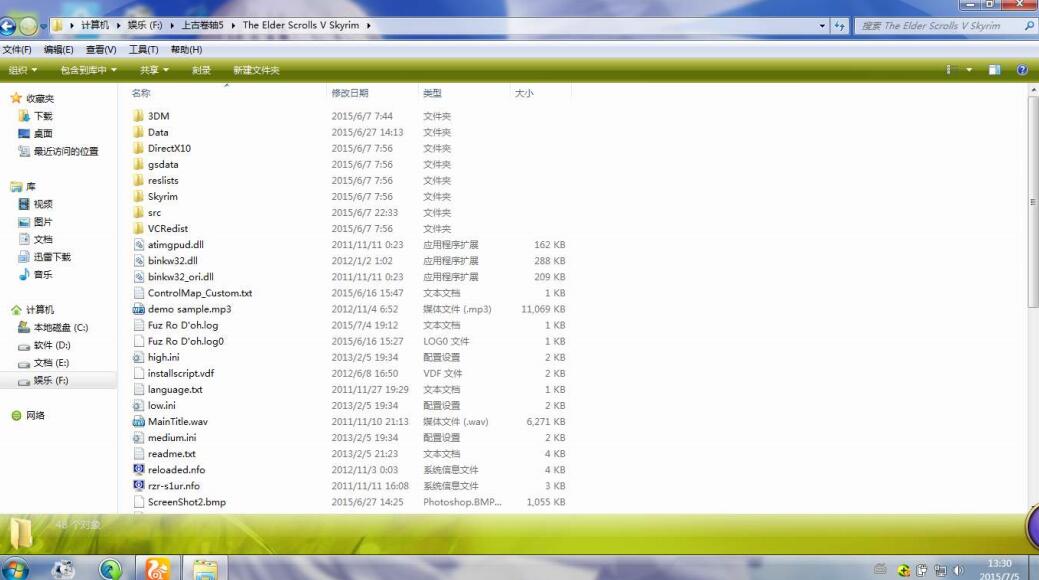Select the high.ini settings file icon
The width and height of the screenshot is (1039, 580).
[x=138, y=357]
